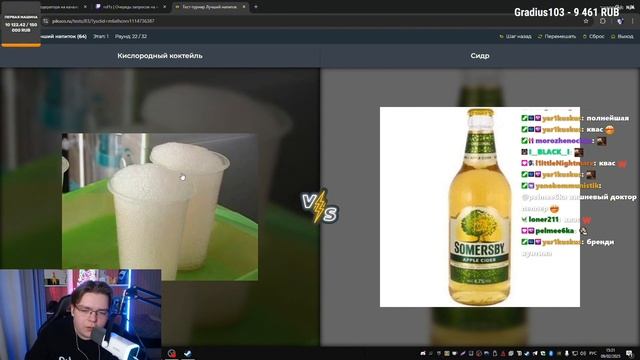Bookmark this page with the star icon
Image resolution: width=640 pixels, height=360 pixels.
[x=586, y=21]
